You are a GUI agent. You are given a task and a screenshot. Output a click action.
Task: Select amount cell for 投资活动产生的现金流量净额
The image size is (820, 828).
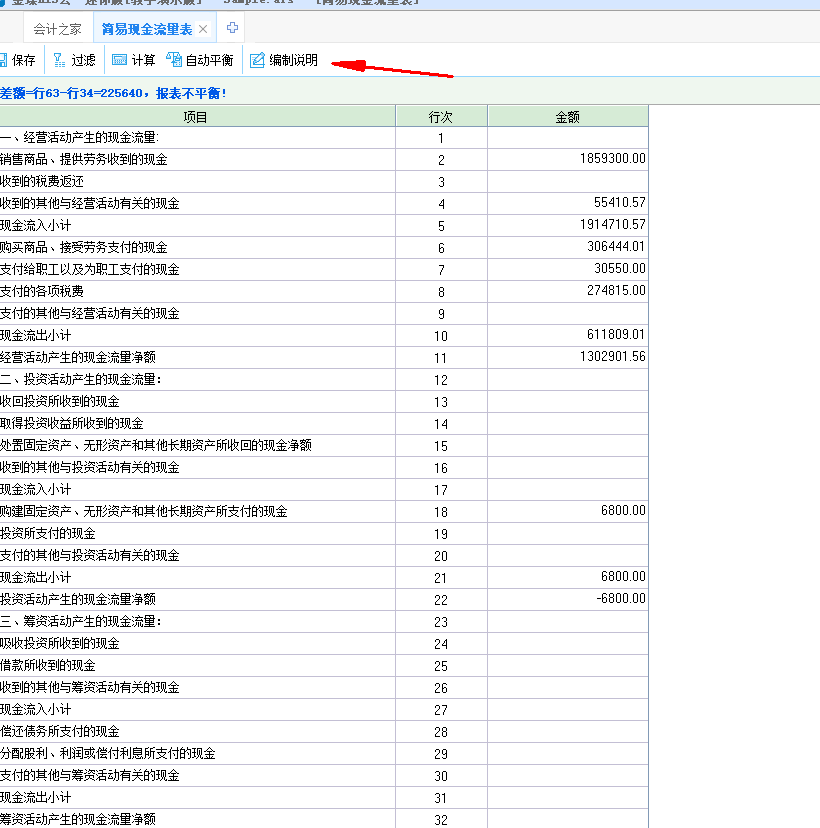567,599
